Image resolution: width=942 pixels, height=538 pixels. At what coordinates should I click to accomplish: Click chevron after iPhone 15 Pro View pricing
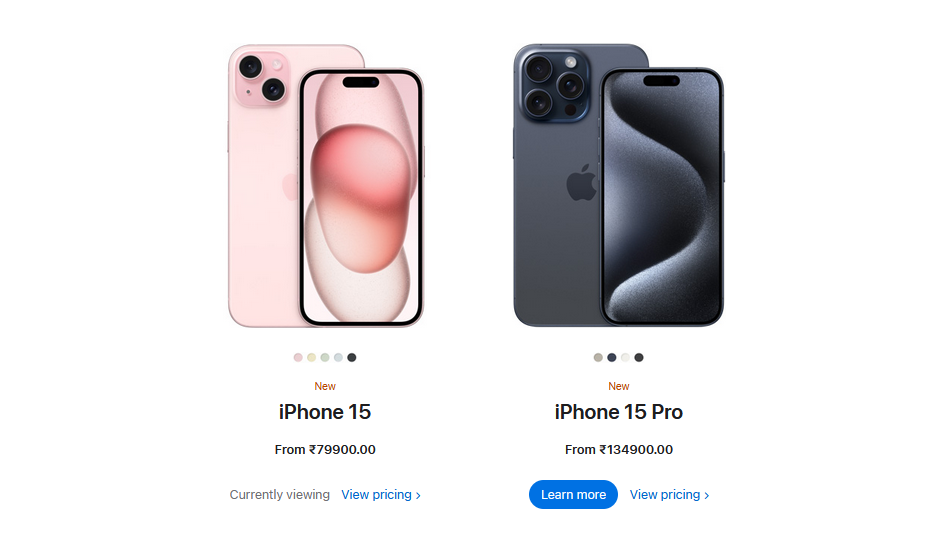[x=706, y=495]
